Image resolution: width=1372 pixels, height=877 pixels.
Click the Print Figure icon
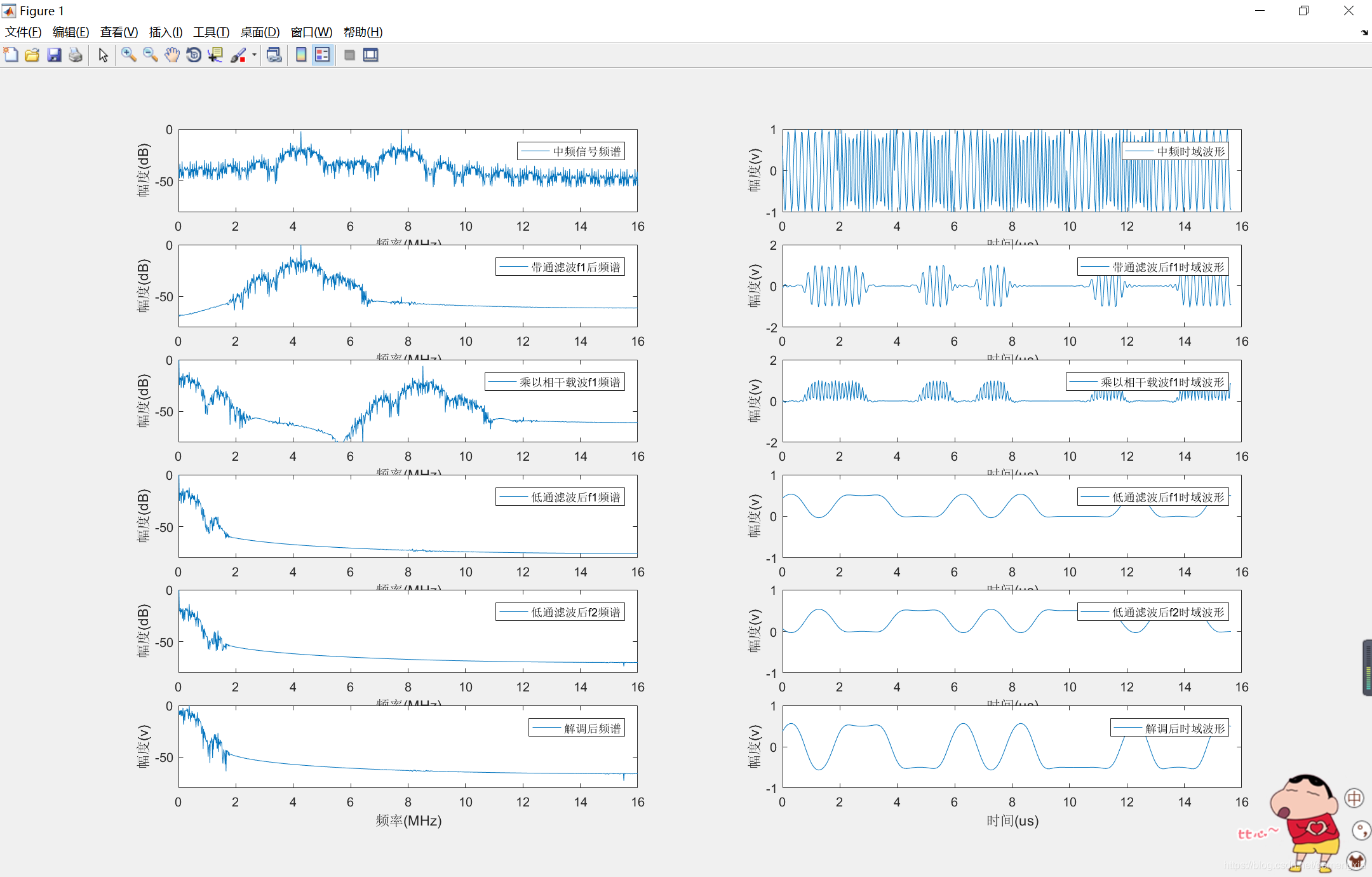pyautogui.click(x=76, y=55)
